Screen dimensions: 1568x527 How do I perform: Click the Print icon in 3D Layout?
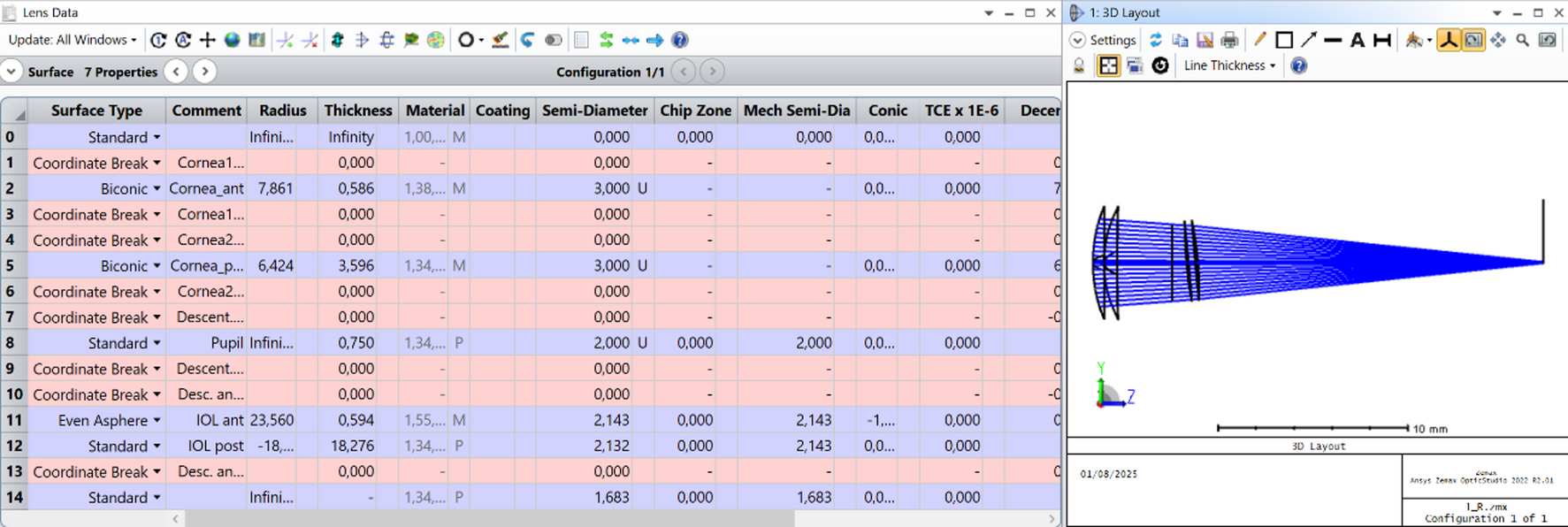pyautogui.click(x=1229, y=40)
